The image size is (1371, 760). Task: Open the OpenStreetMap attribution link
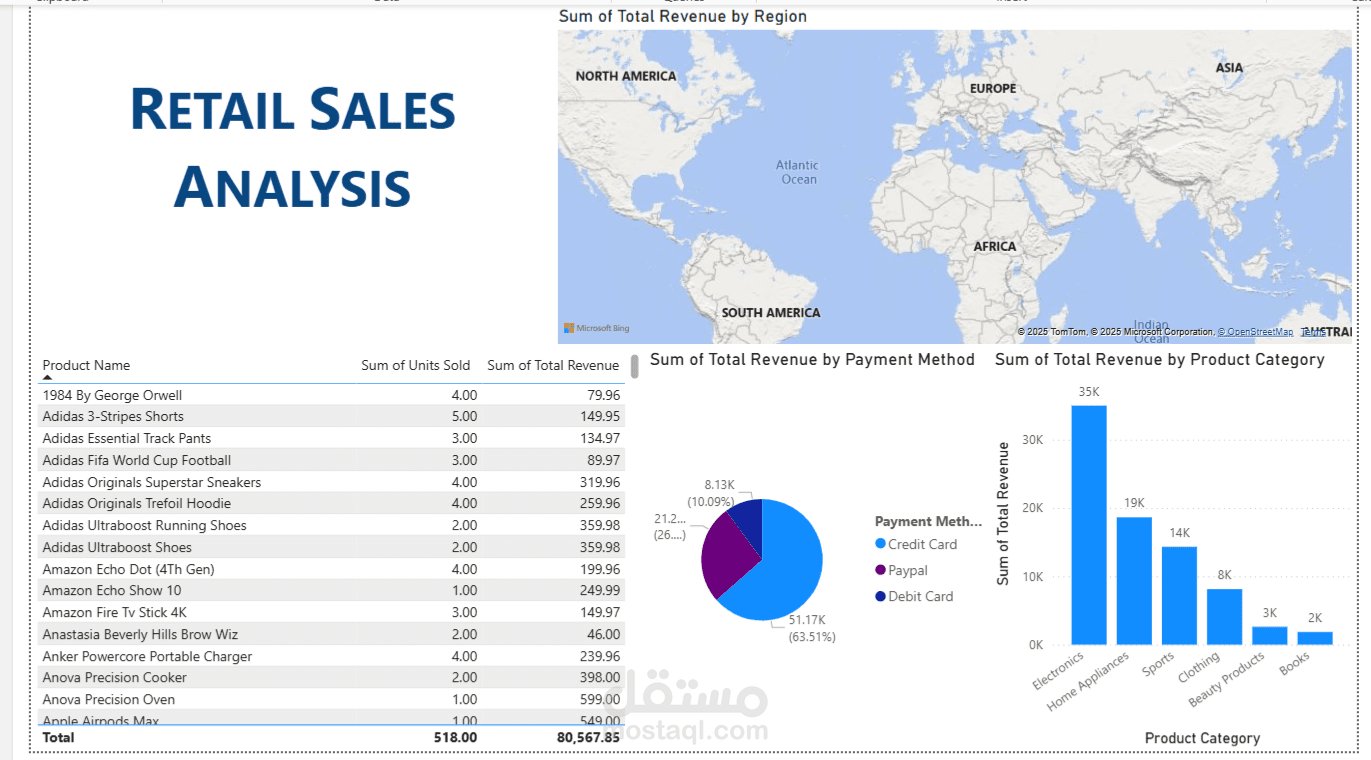tap(1255, 332)
